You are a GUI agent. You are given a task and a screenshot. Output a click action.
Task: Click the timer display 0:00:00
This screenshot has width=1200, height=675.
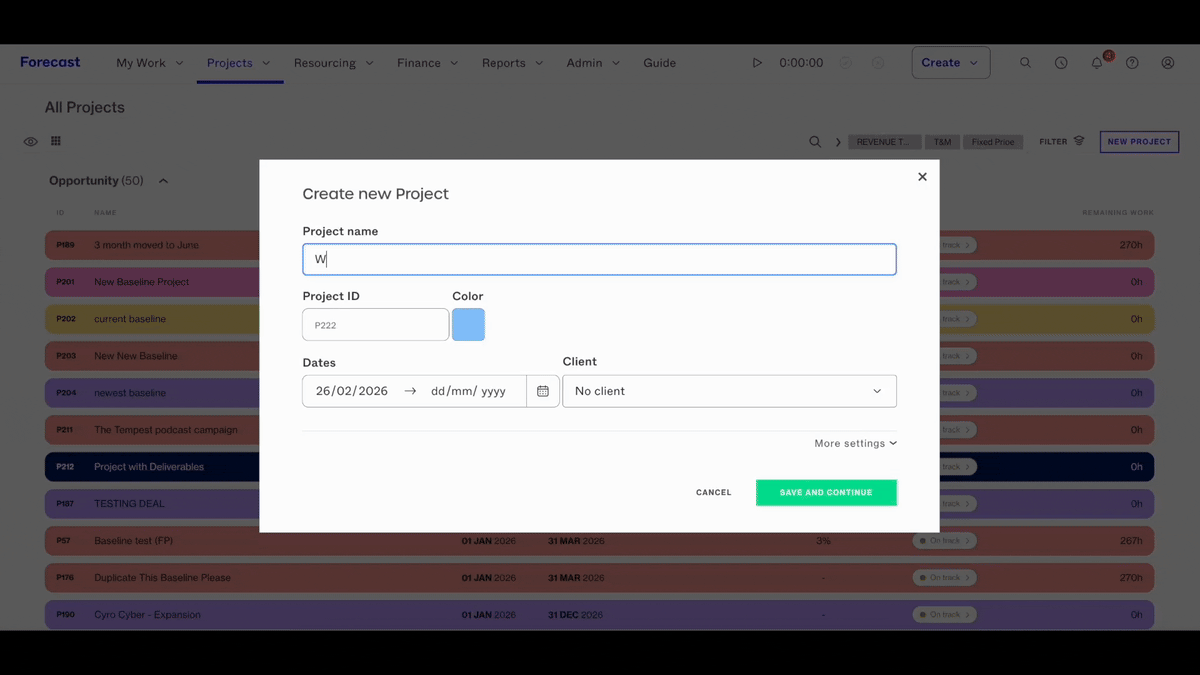pyautogui.click(x=801, y=63)
